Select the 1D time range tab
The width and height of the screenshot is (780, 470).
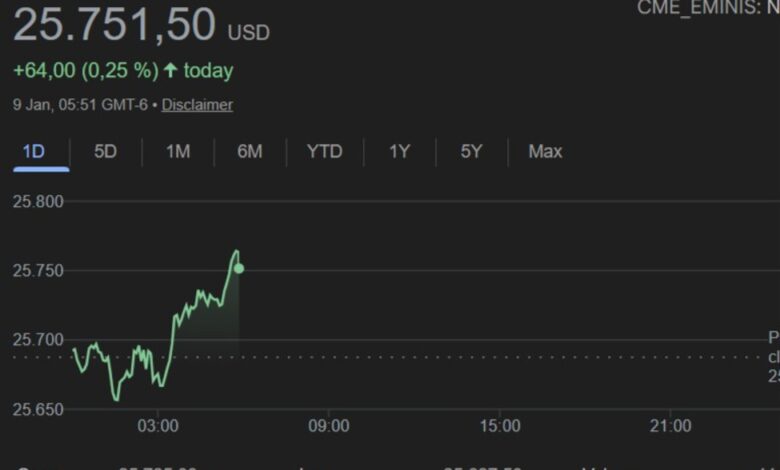point(34,152)
